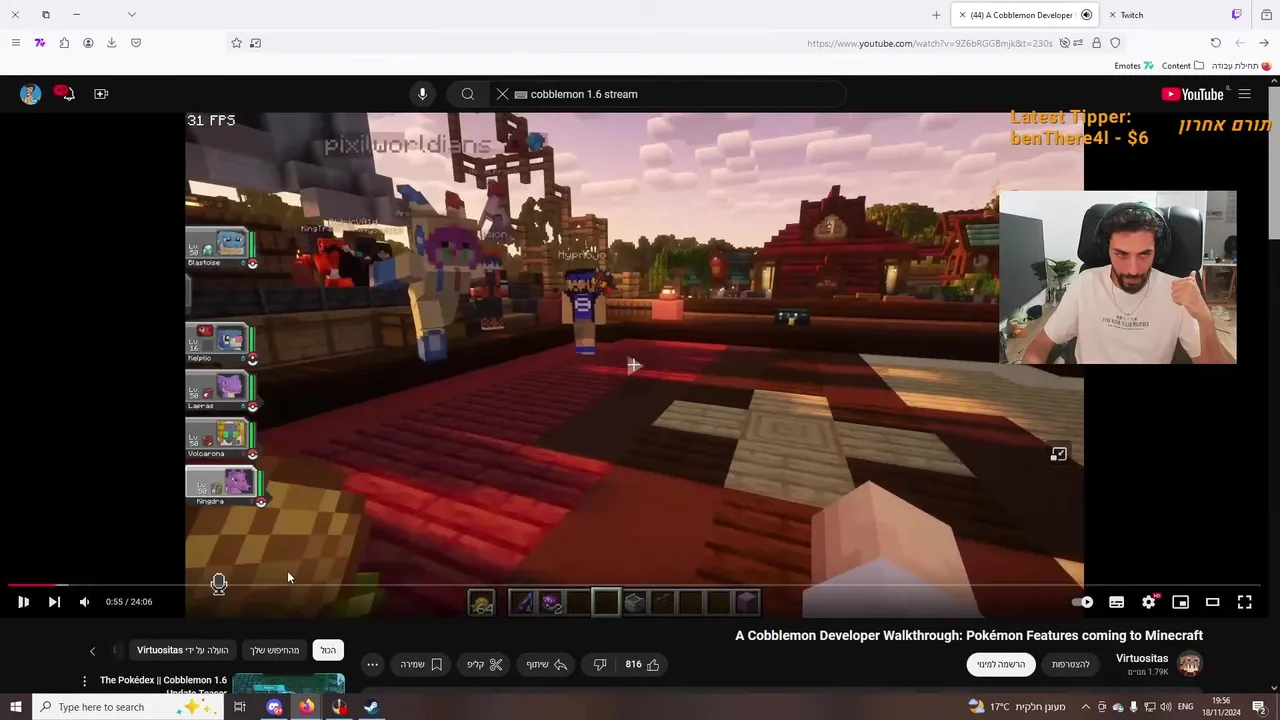Open the tracking protection shield

pos(1115,43)
